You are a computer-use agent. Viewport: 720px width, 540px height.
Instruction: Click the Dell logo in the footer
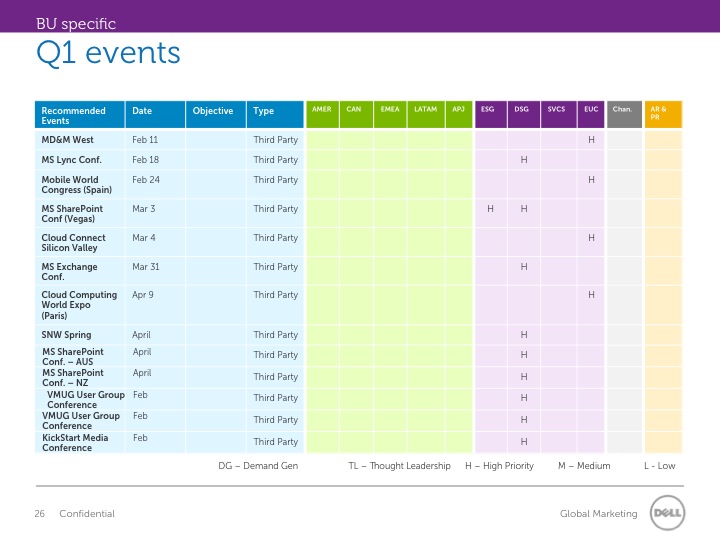coord(667,512)
